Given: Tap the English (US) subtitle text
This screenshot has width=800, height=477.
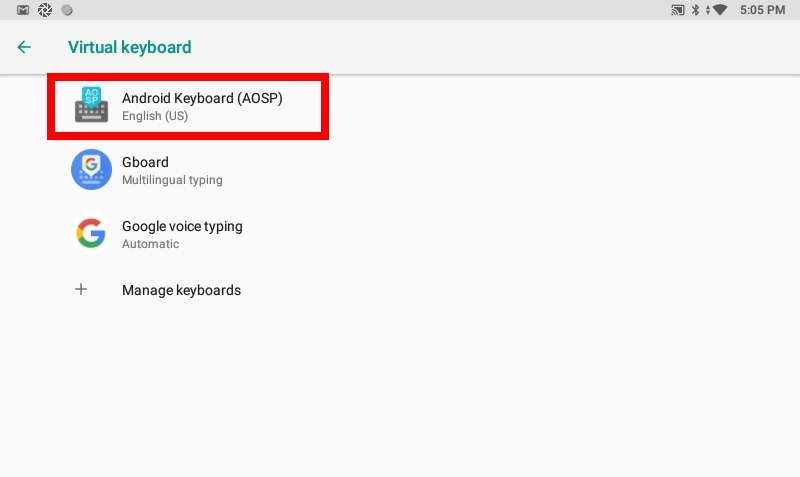Looking at the screenshot, I should pos(155,116).
